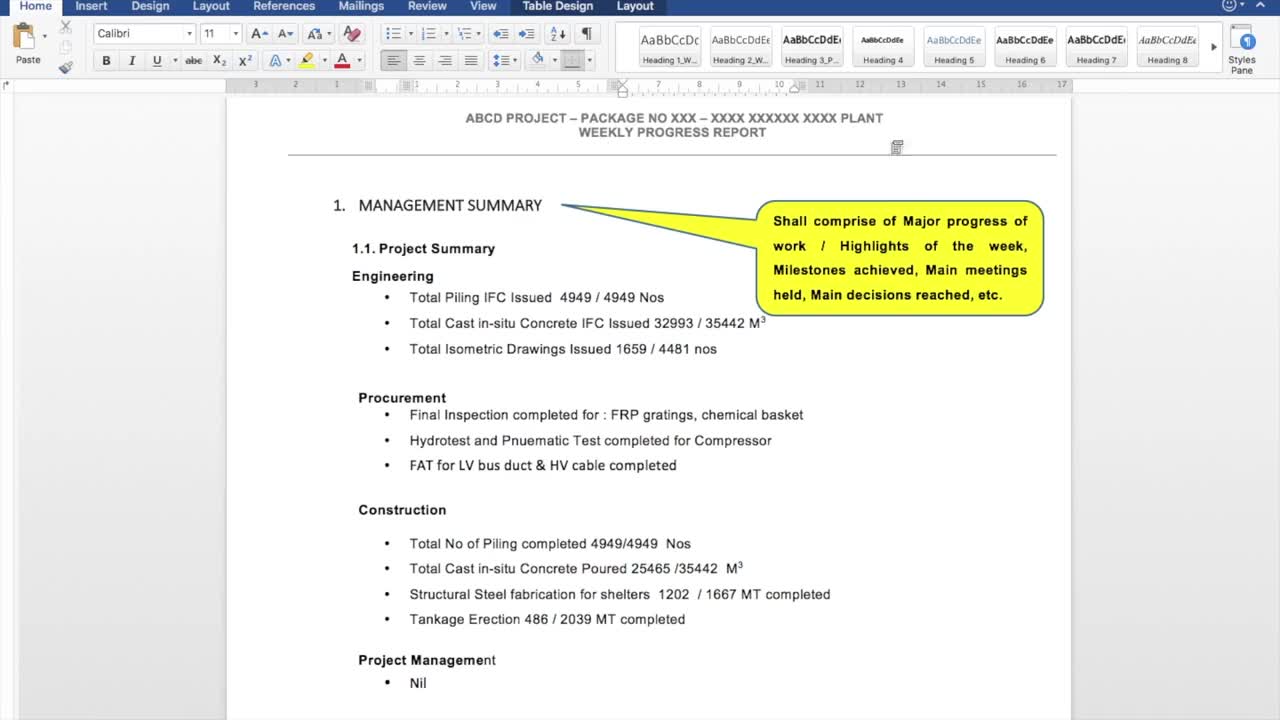Open the borders dropdown arrow
The height and width of the screenshot is (720, 1280).
coord(589,61)
